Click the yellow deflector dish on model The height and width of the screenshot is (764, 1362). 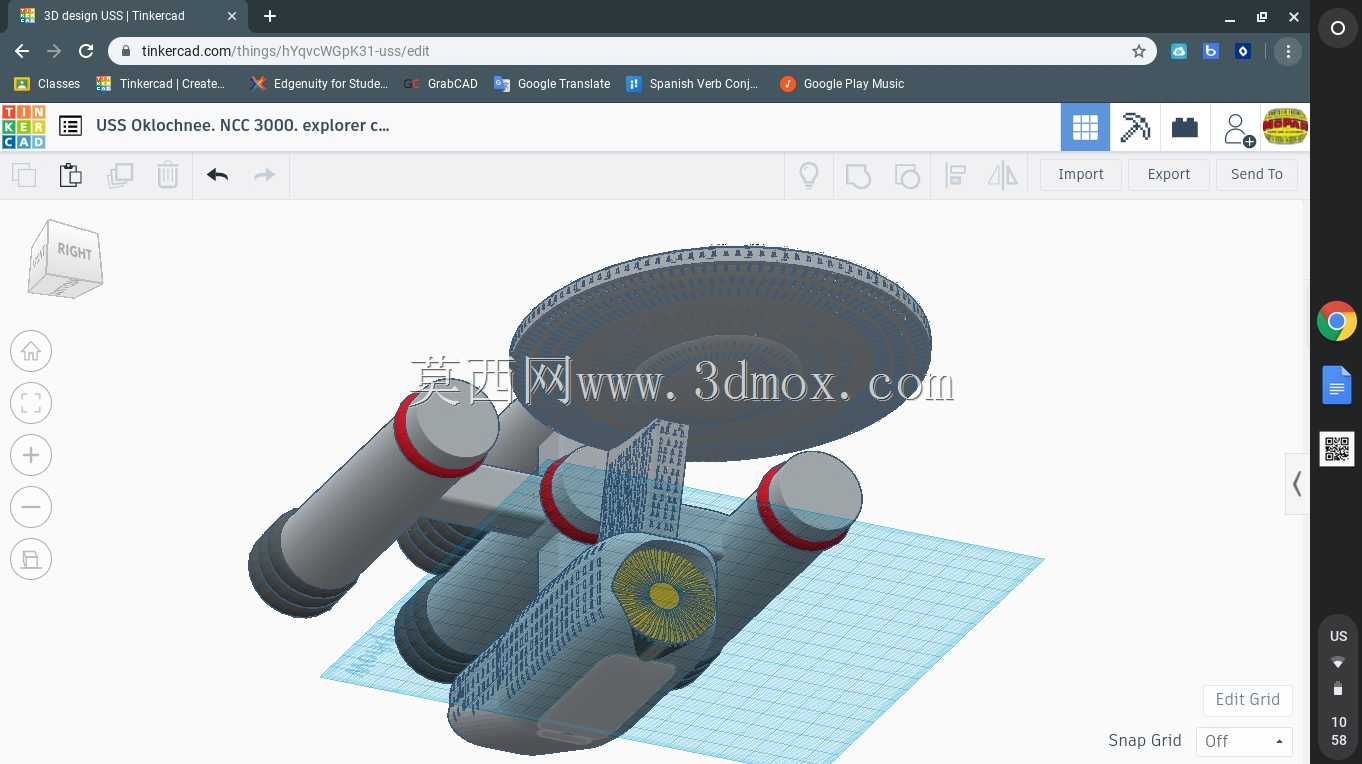click(663, 596)
